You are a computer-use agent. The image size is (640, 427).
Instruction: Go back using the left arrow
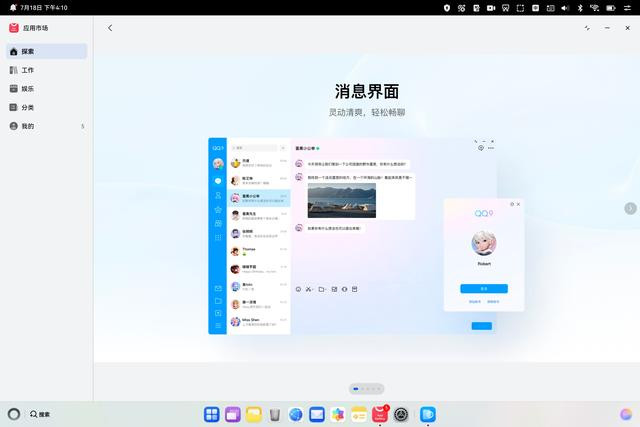(110, 28)
